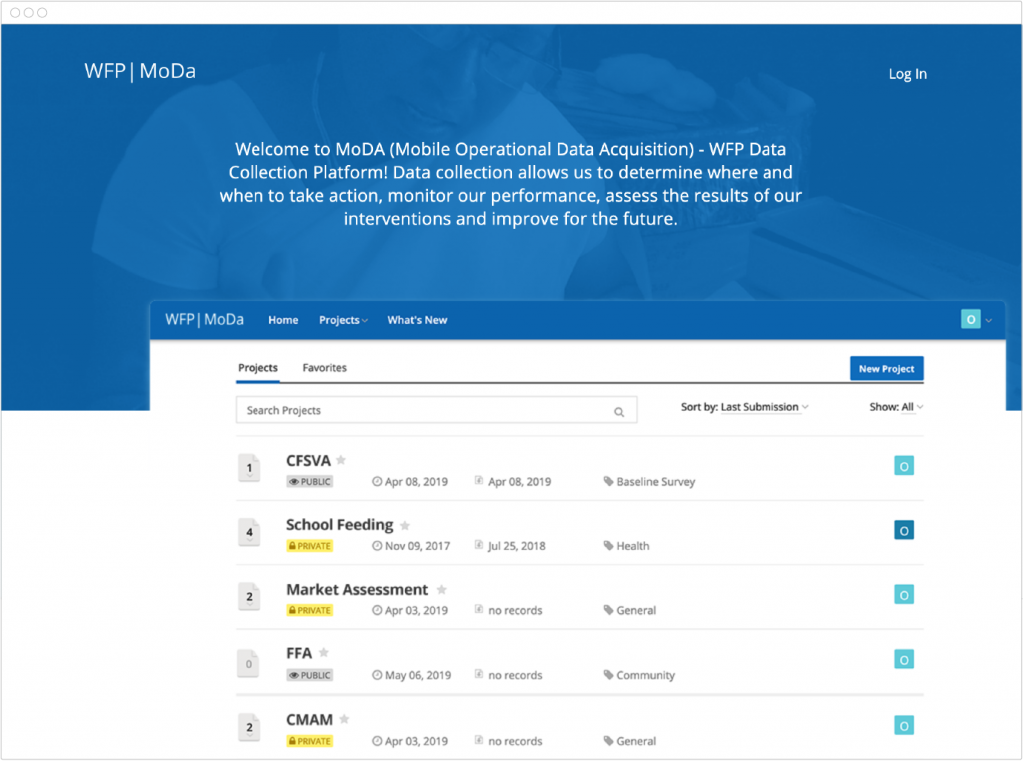Viewport: 1024px width, 761px height.
Task: Click the New Project button
Action: pyautogui.click(x=886, y=368)
